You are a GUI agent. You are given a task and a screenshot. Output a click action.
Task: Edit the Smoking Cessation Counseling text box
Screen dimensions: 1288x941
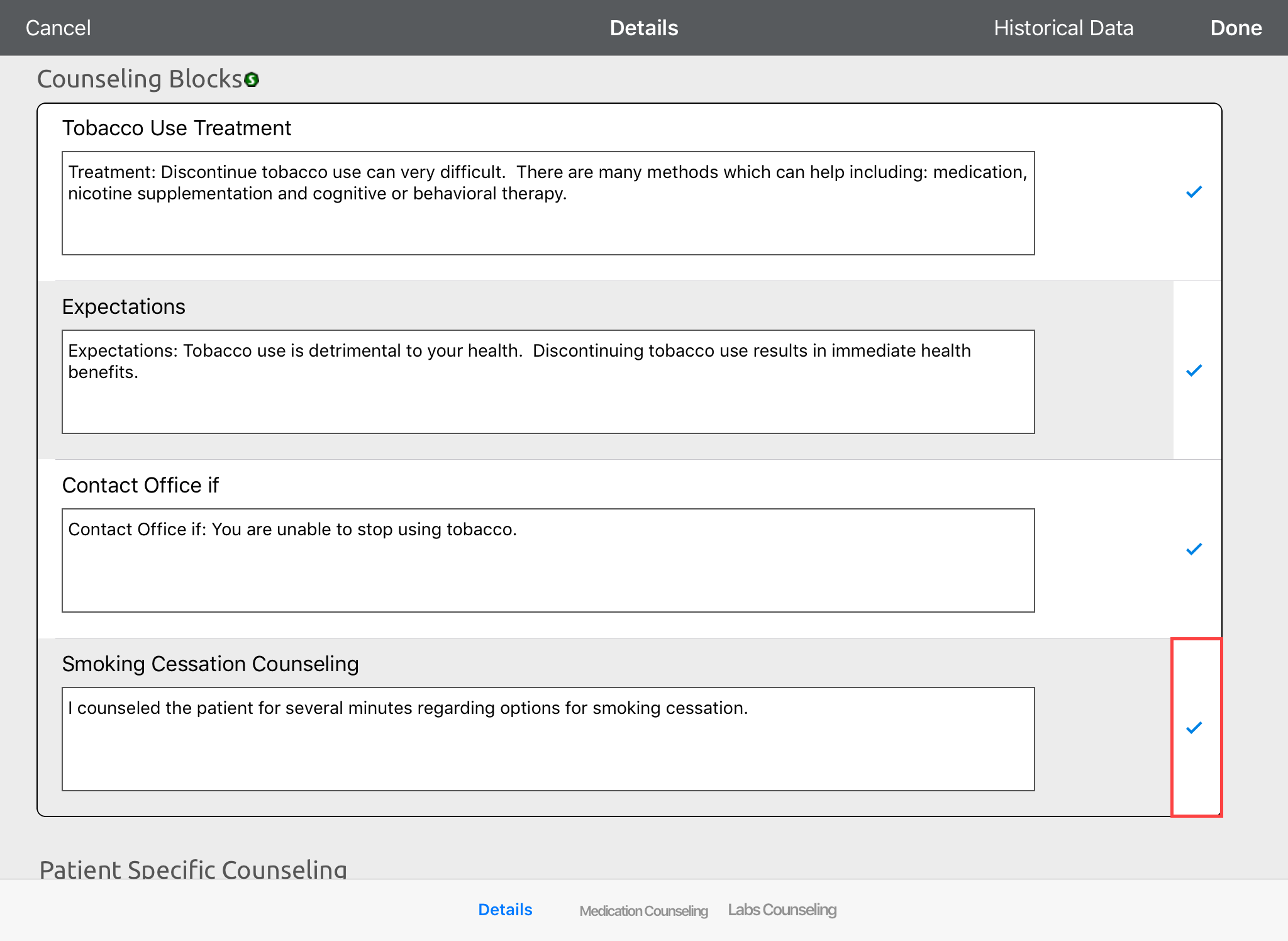[x=548, y=739]
